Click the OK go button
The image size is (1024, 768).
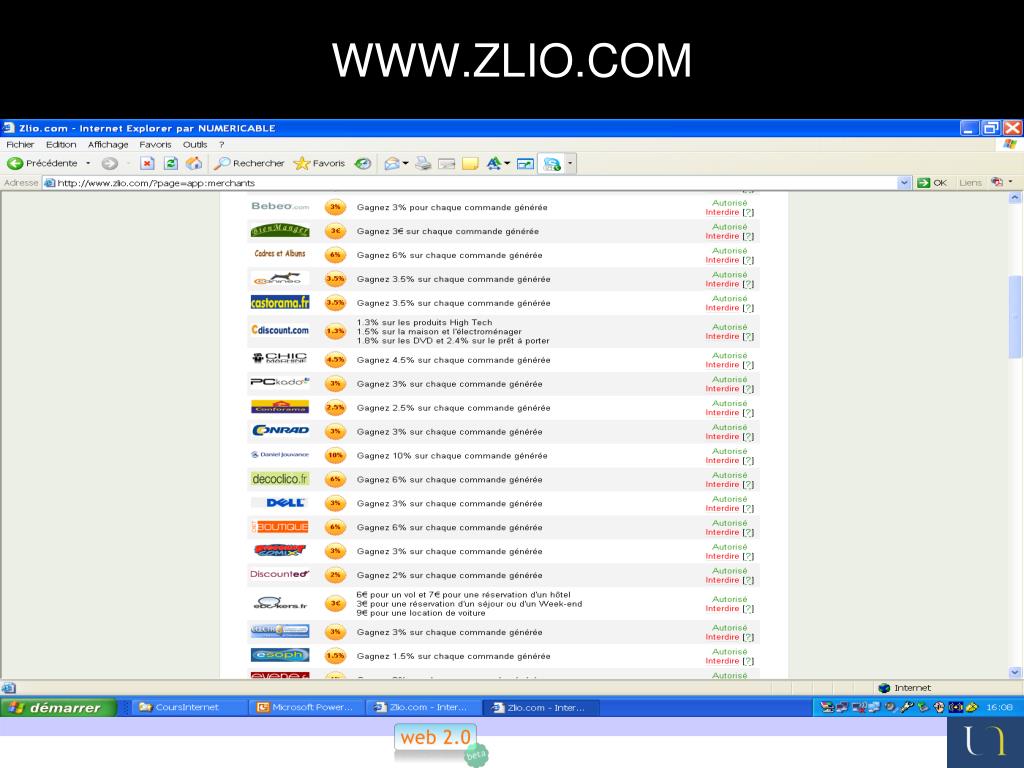point(932,183)
